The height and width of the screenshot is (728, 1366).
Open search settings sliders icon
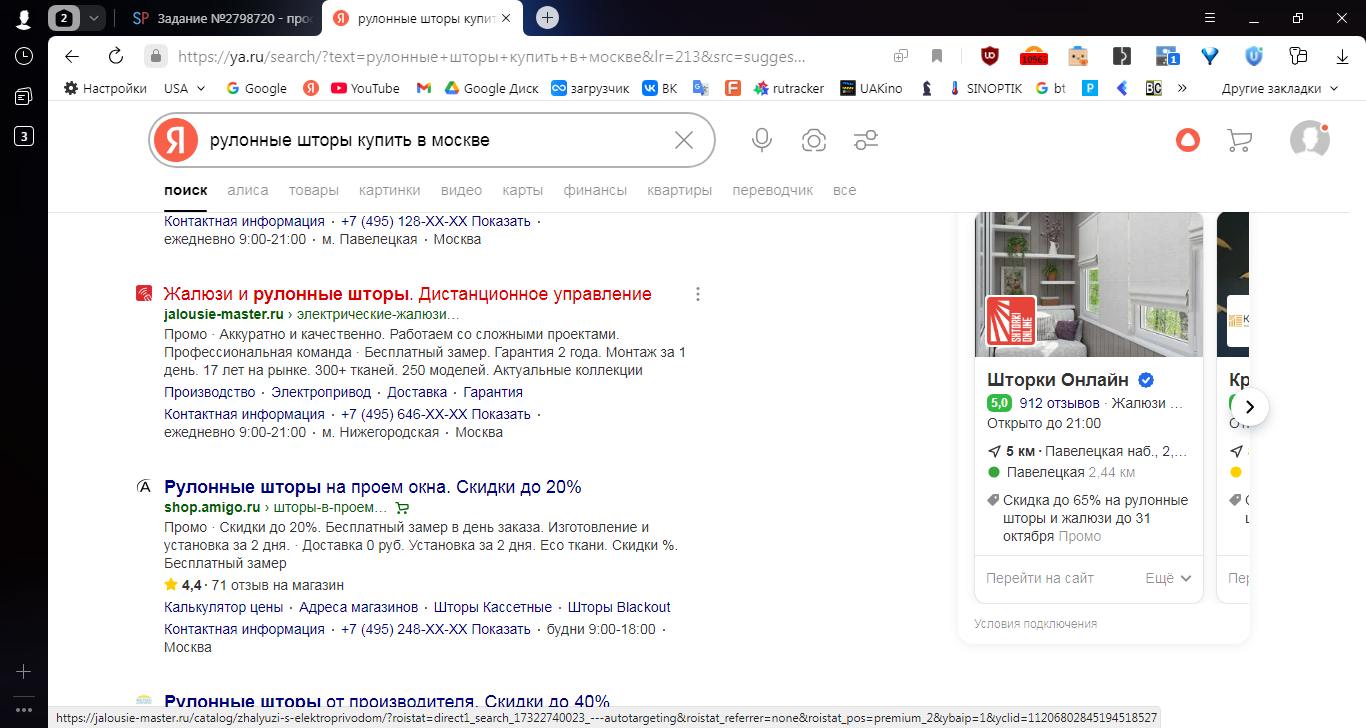point(866,140)
